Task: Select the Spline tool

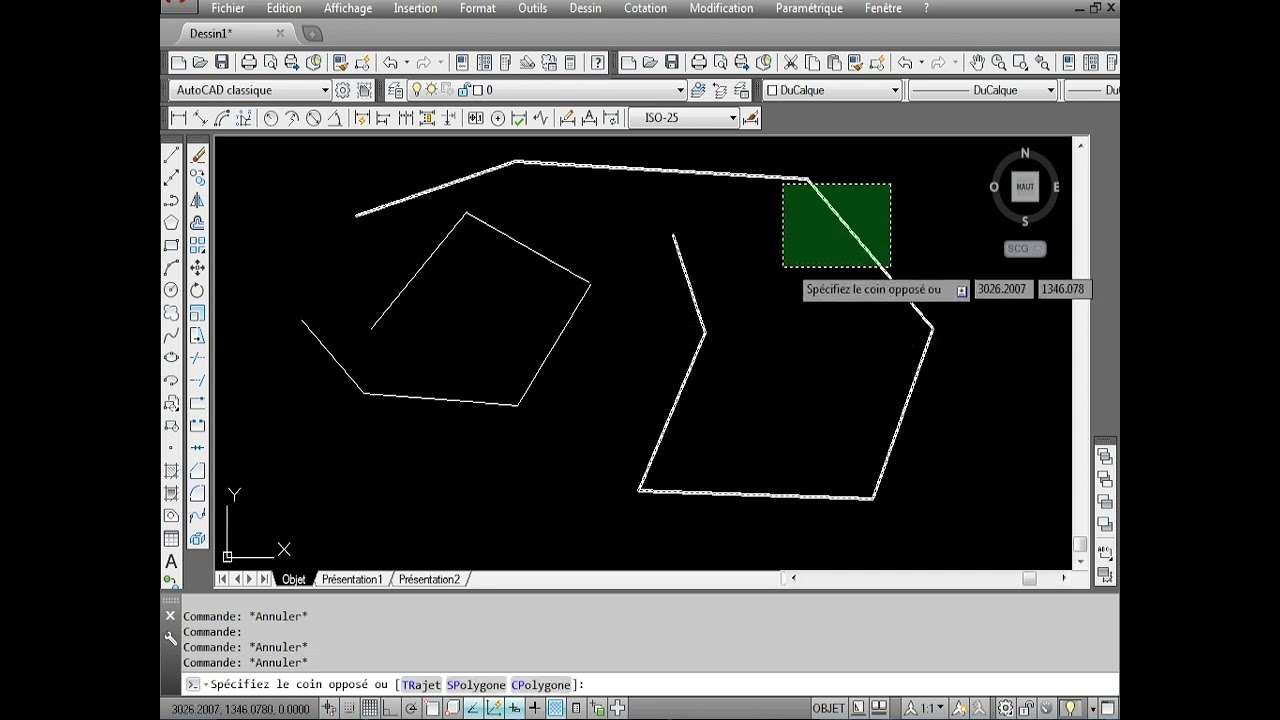Action: 171,335
